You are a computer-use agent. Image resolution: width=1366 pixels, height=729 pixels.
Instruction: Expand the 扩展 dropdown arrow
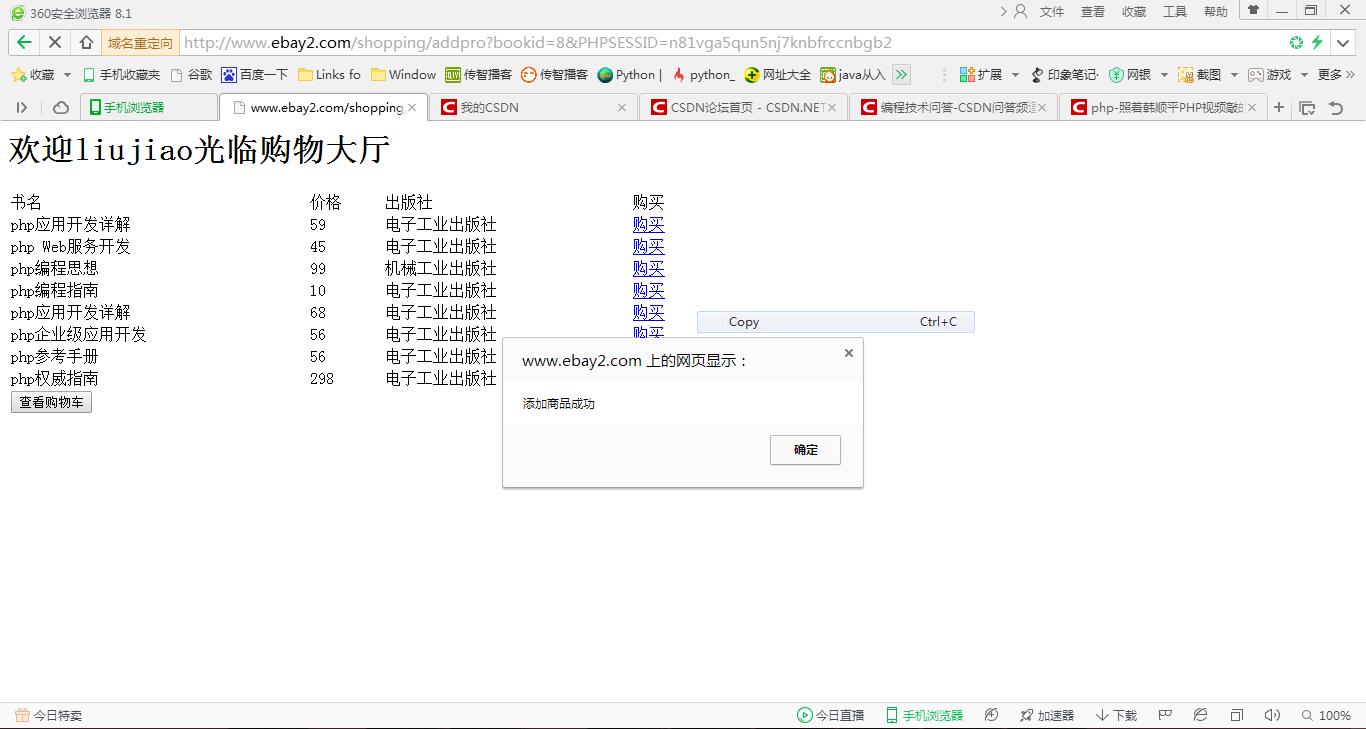(1015, 75)
